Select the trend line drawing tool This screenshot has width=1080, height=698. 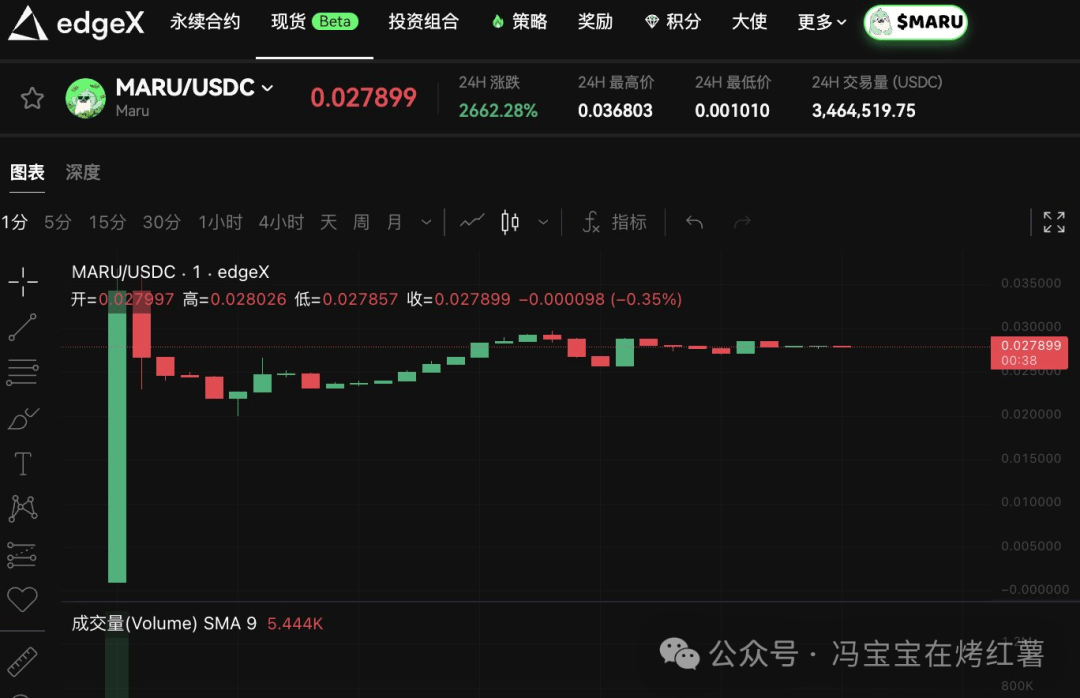23,327
